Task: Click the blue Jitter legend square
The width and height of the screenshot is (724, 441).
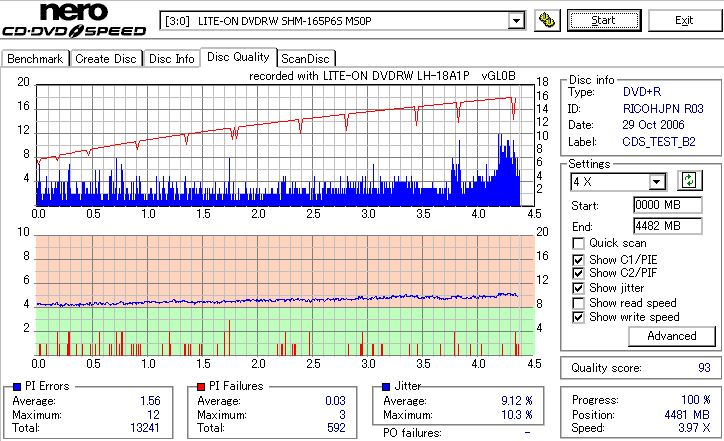Action: [x=386, y=387]
